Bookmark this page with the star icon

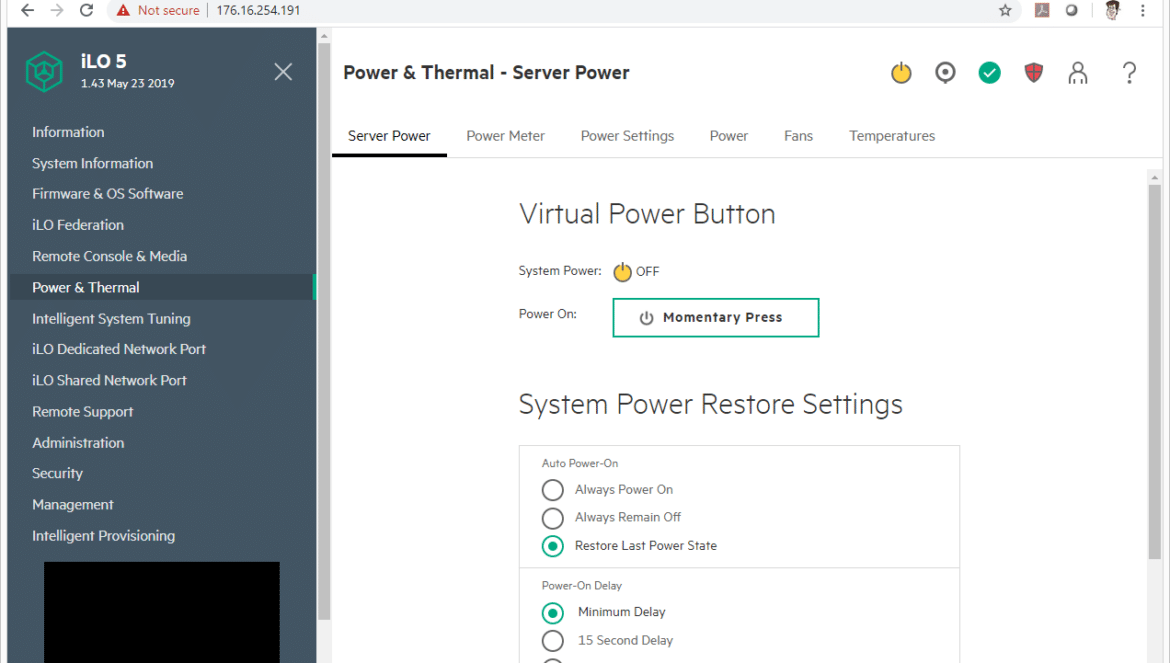tap(1005, 10)
